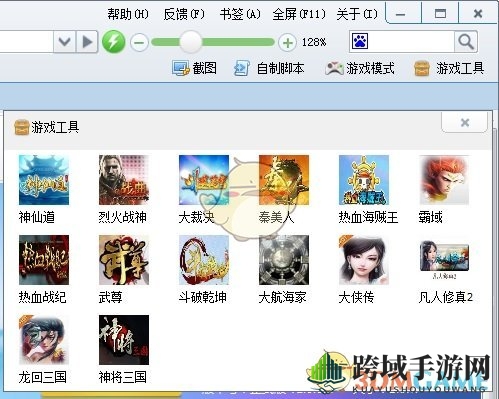
Task: Click the magnifier search button
Action: (x=466, y=42)
